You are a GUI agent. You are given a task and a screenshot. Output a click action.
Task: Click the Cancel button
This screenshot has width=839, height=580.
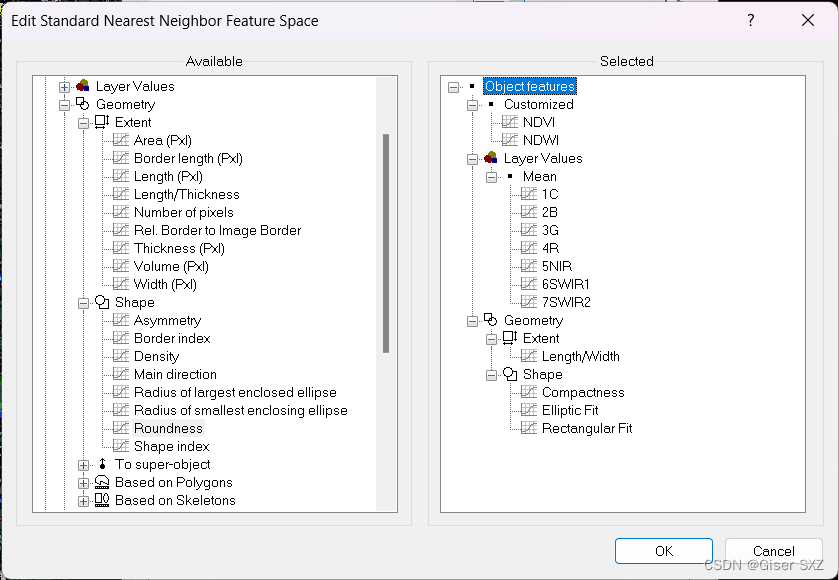click(773, 551)
